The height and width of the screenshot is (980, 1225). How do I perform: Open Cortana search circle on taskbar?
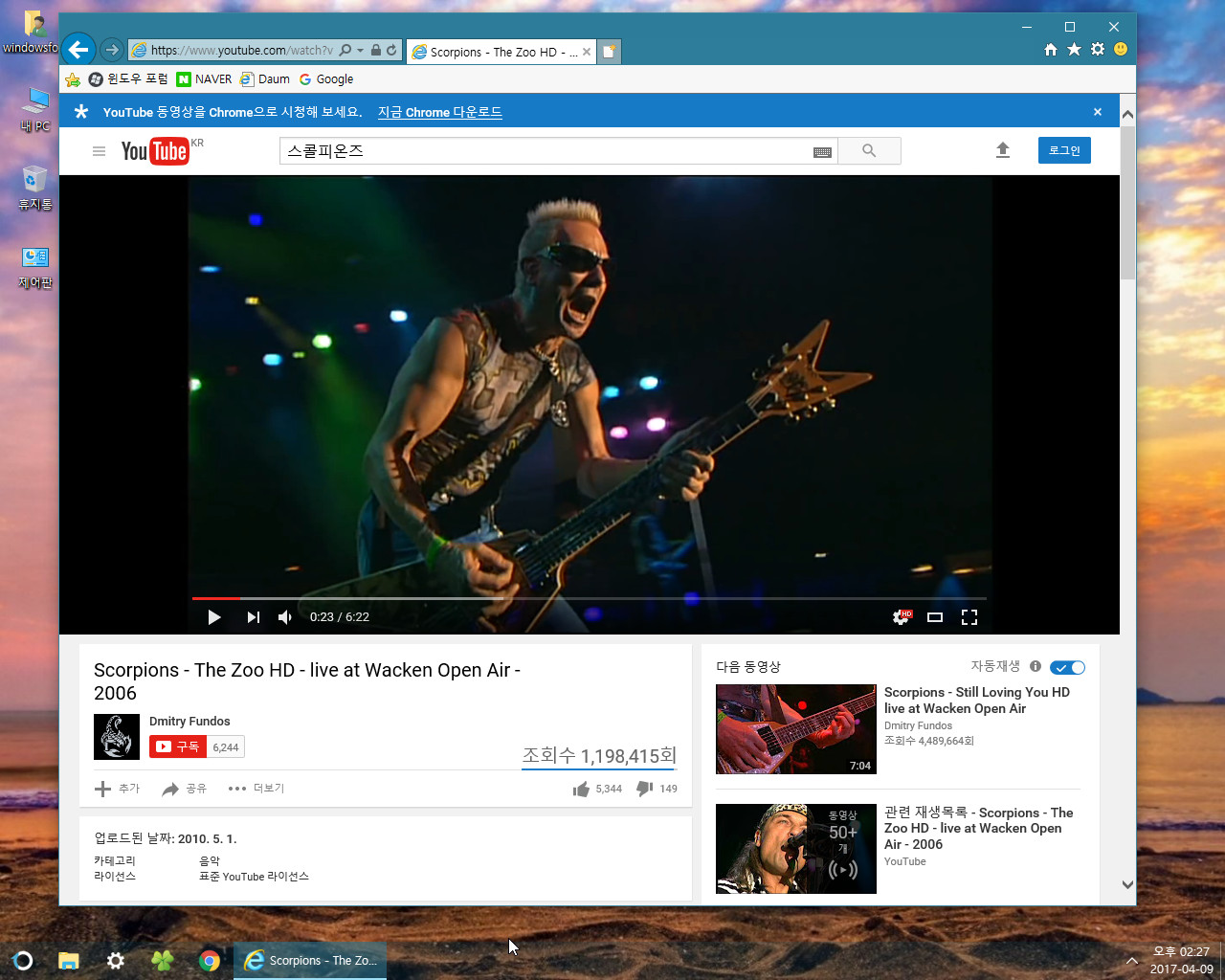[23, 960]
